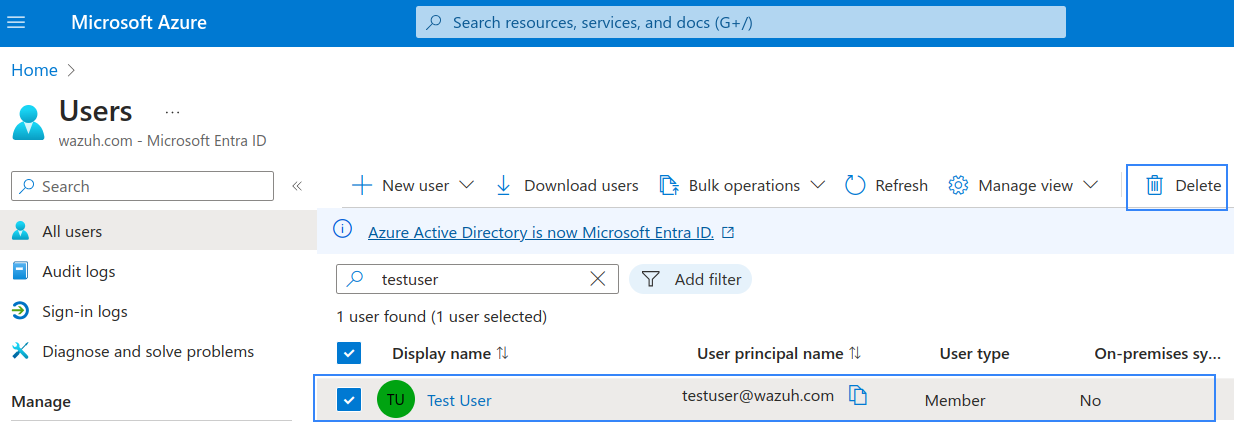
Task: Click the Download users icon
Action: [504, 185]
